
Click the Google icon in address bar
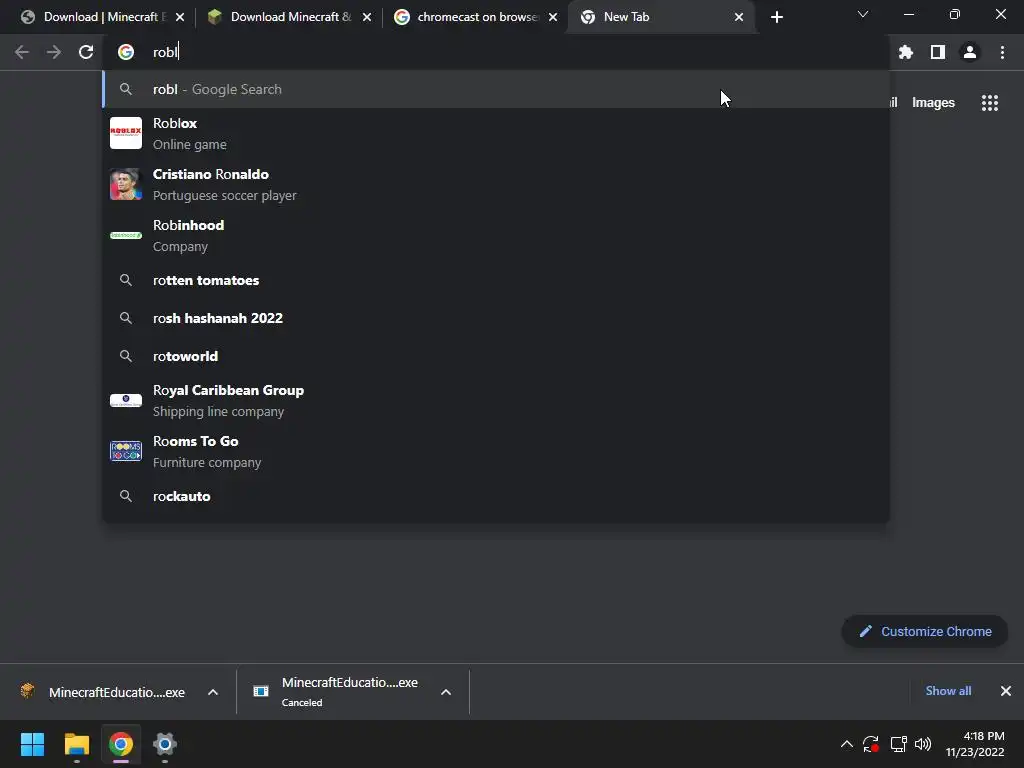coord(126,52)
